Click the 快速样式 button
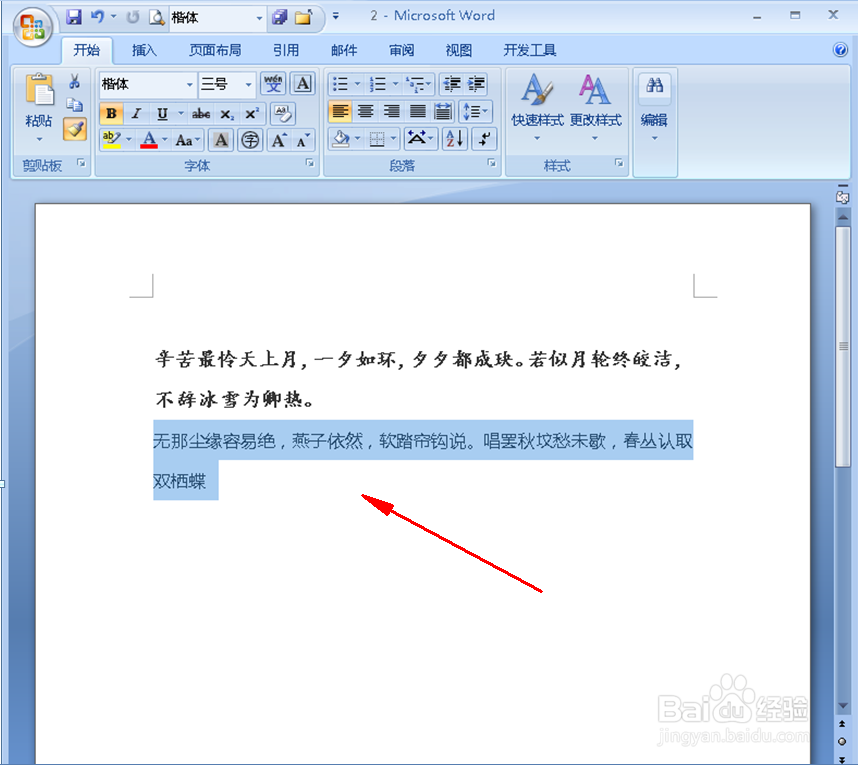The image size is (858, 765). pyautogui.click(x=536, y=105)
